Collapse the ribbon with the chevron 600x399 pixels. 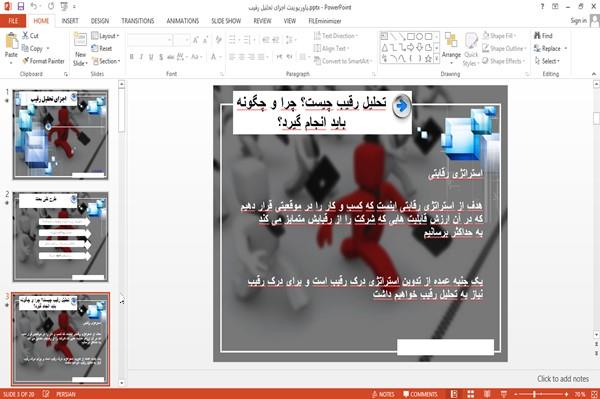594,74
